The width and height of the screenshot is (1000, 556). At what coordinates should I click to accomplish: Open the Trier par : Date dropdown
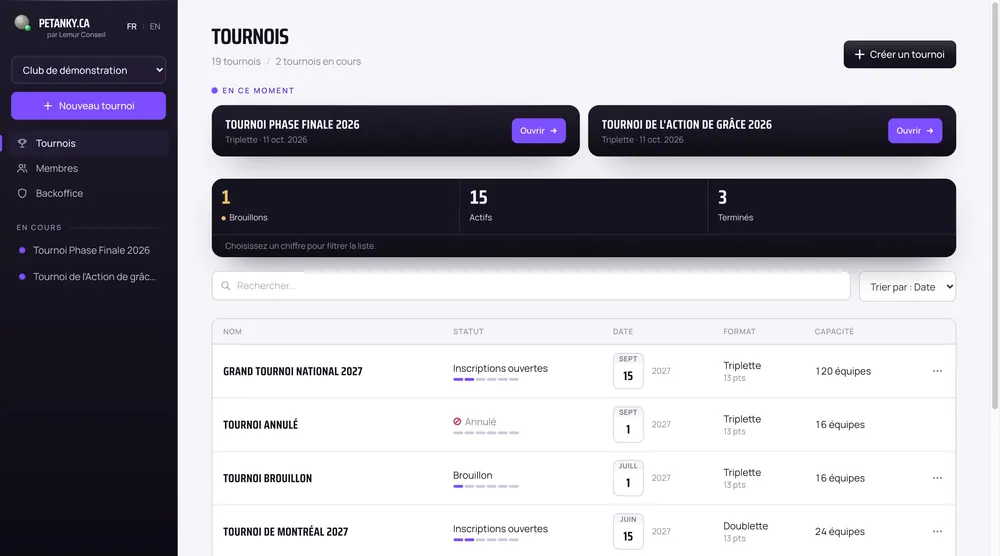(907, 287)
